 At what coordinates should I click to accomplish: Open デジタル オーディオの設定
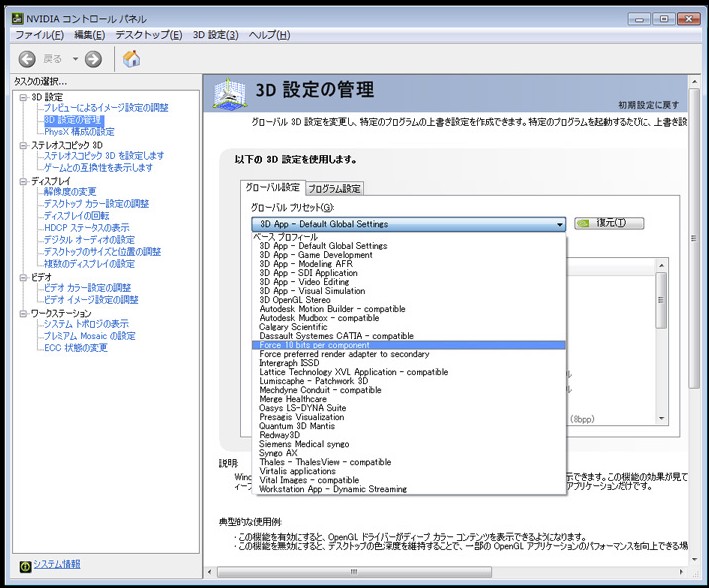pyautogui.click(x=89, y=240)
